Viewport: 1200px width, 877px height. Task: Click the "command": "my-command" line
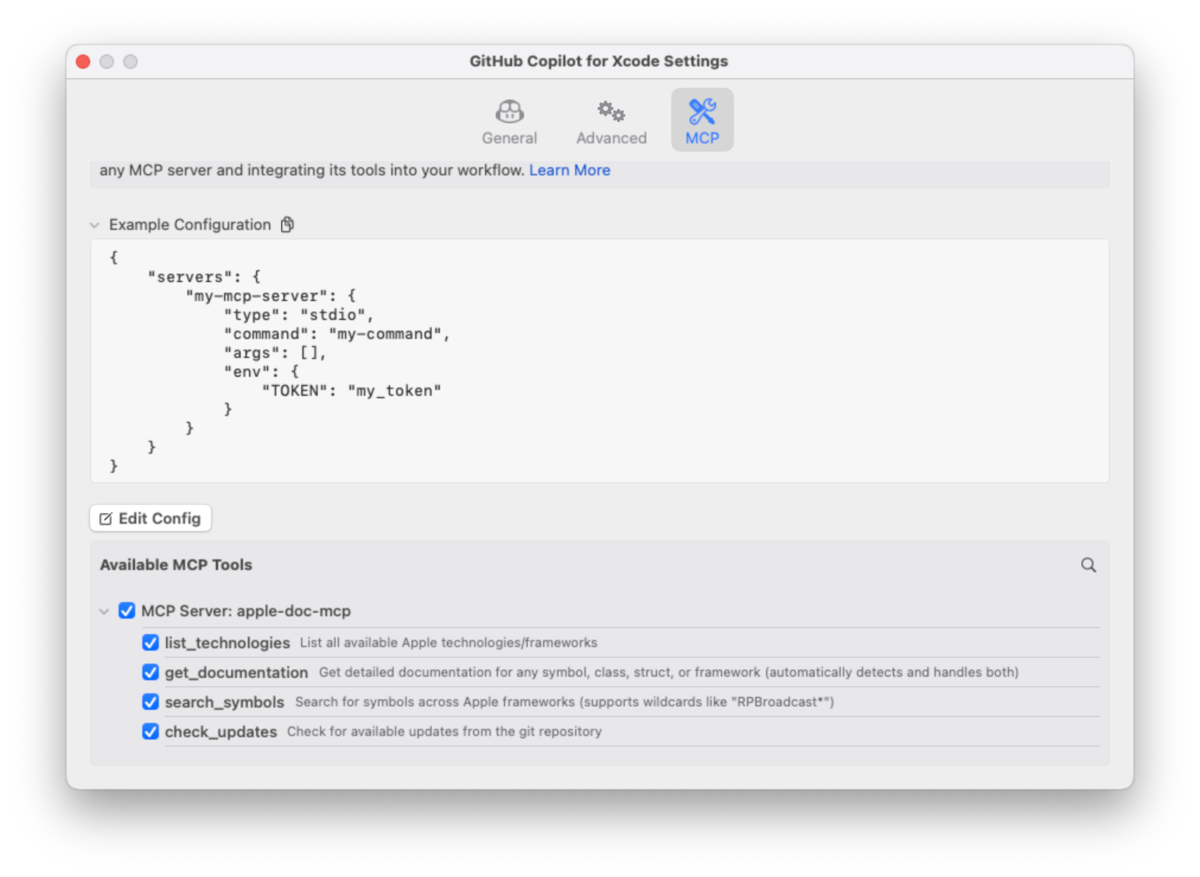click(x=337, y=334)
